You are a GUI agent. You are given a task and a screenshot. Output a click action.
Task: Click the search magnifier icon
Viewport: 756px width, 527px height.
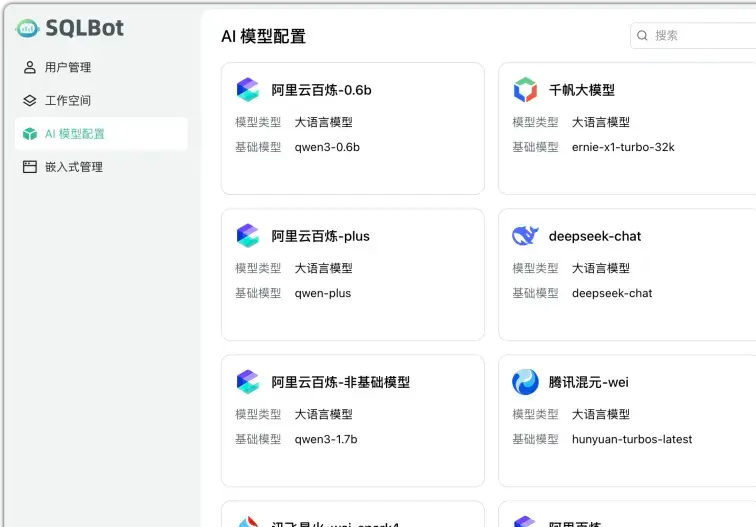point(642,35)
